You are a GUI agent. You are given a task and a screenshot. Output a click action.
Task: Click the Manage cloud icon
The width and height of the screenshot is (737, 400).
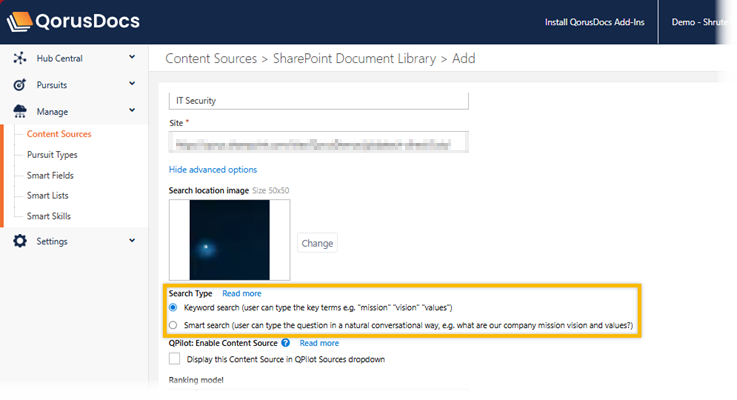tap(20, 112)
